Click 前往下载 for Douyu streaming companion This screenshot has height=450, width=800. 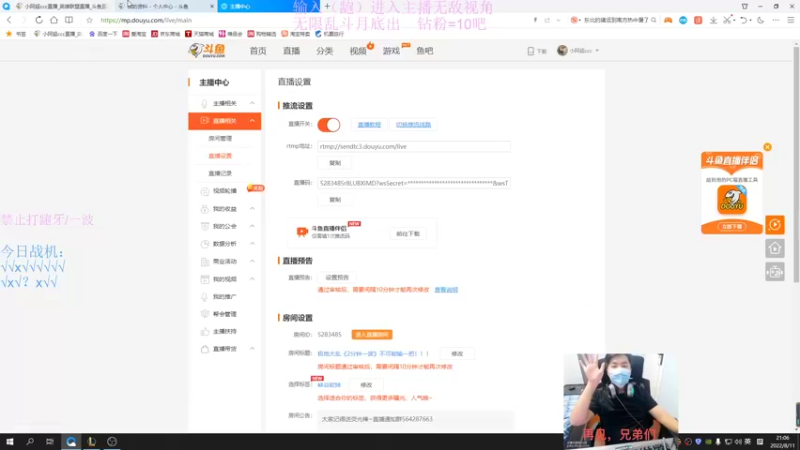click(x=408, y=234)
